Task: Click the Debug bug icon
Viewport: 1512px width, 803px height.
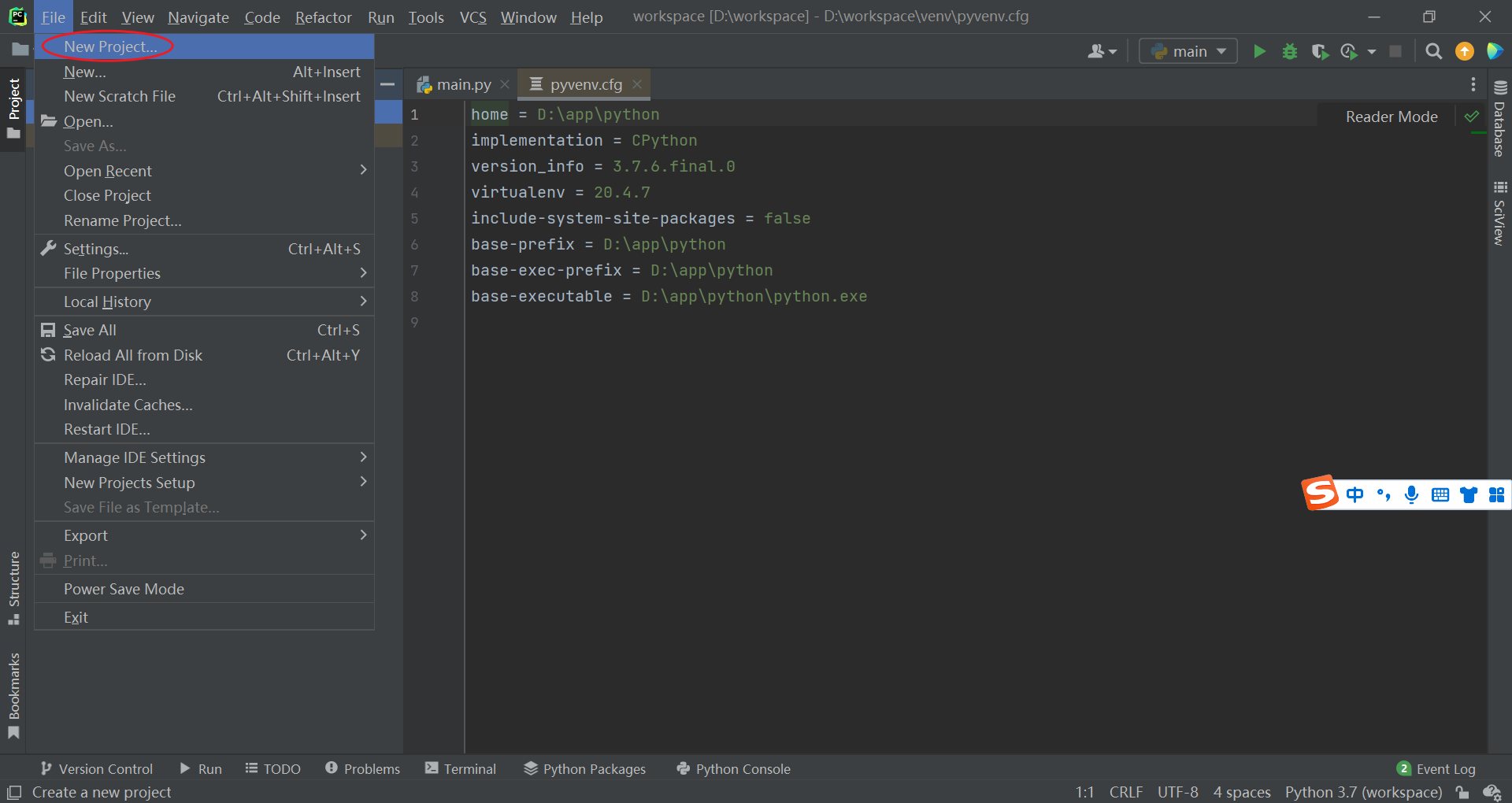Action: (x=1289, y=51)
